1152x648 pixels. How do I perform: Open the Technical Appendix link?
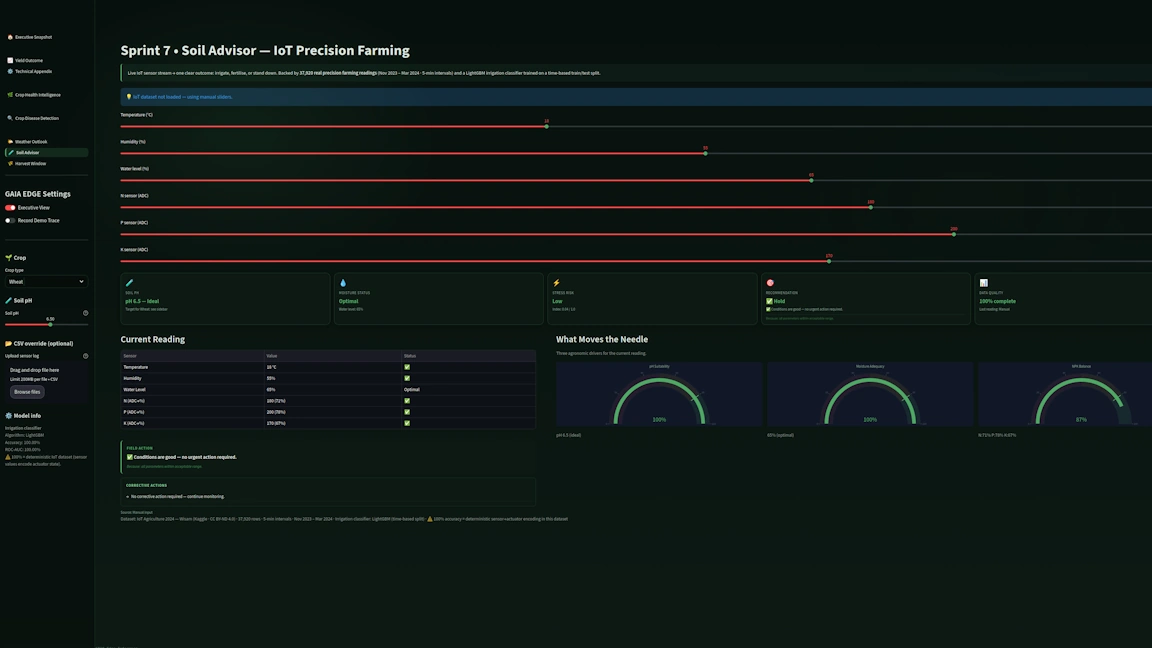point(33,71)
